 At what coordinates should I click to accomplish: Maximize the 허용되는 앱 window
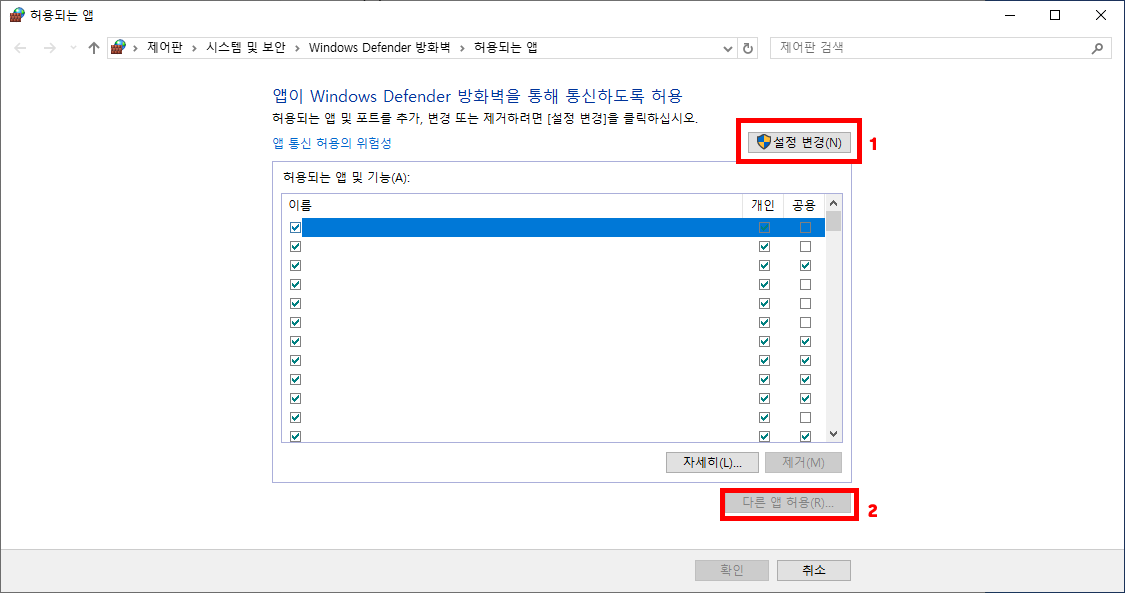pos(1055,15)
